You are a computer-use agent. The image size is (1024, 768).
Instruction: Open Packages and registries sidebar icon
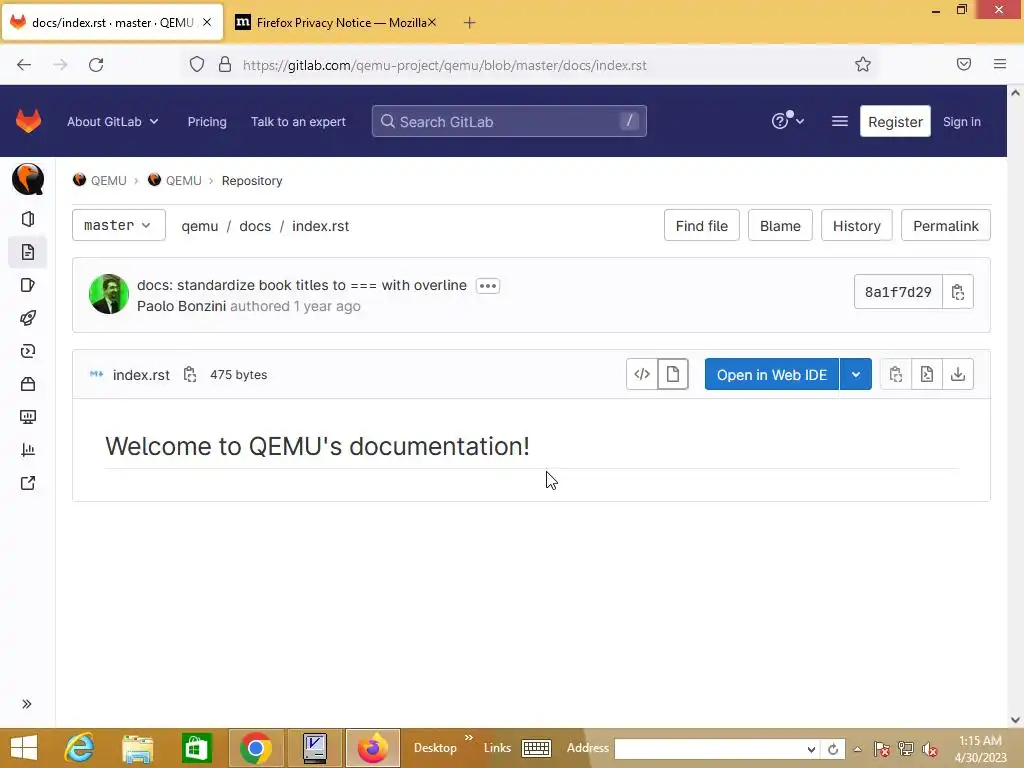28,384
